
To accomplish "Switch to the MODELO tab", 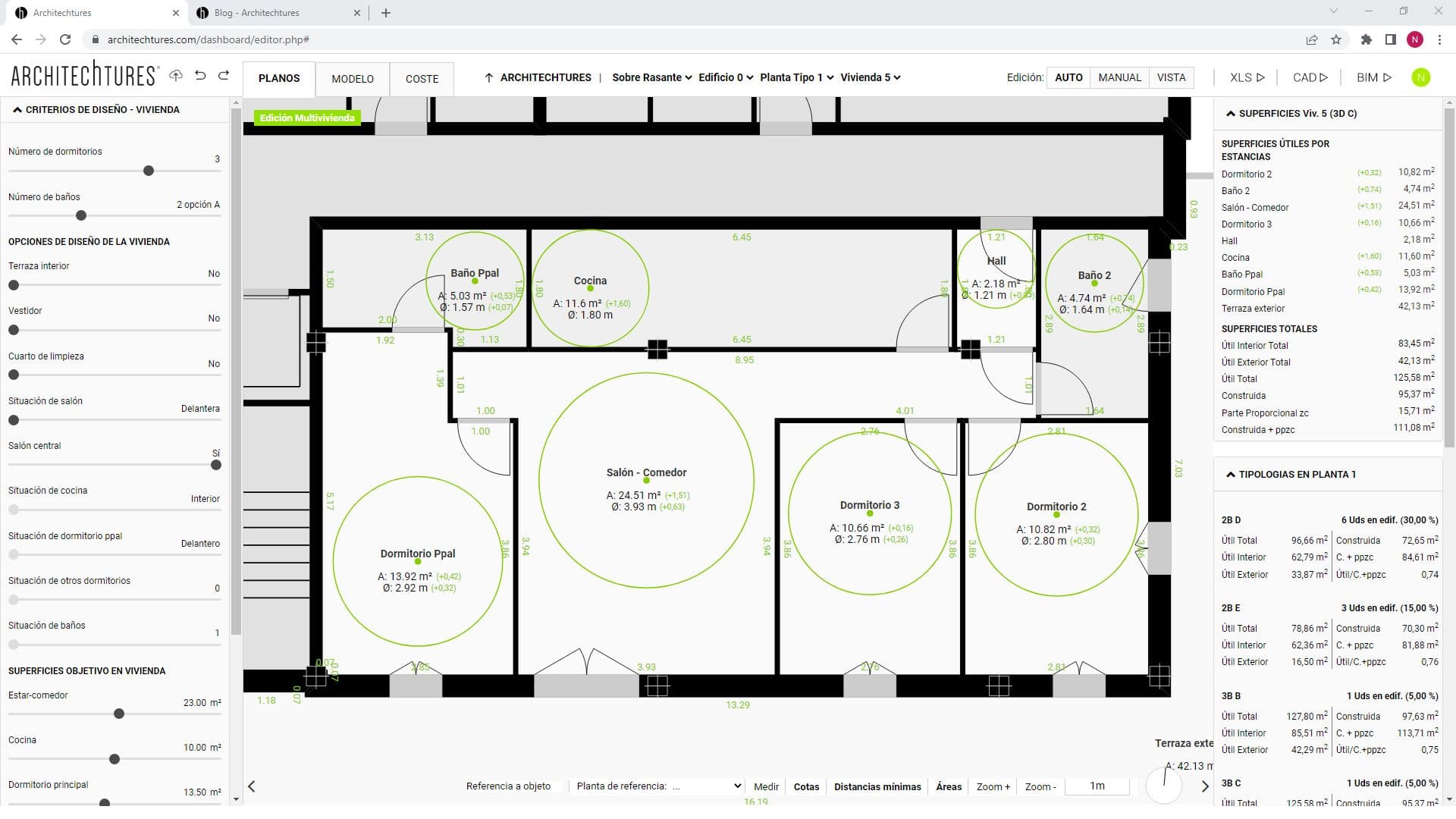I will coord(352,79).
